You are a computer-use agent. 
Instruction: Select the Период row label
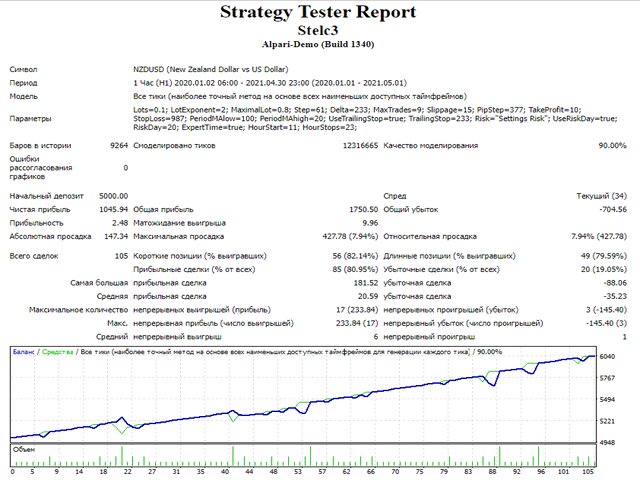[23, 83]
